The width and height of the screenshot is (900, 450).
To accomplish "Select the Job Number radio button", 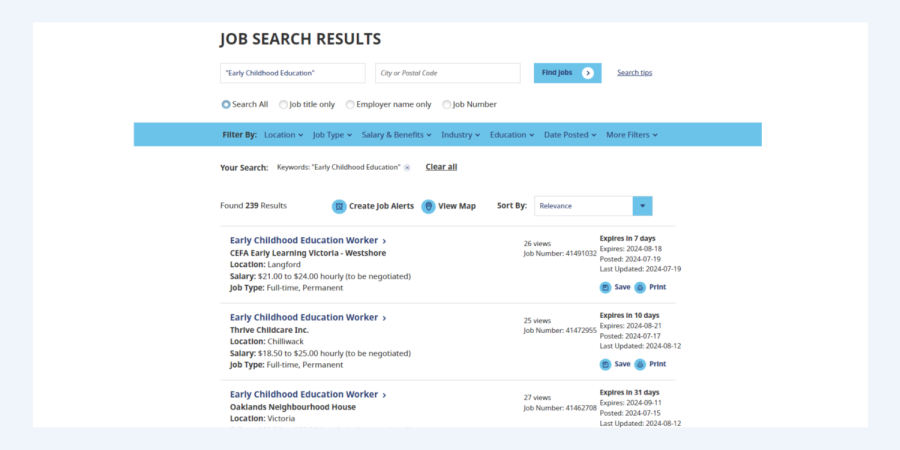I will [447, 104].
